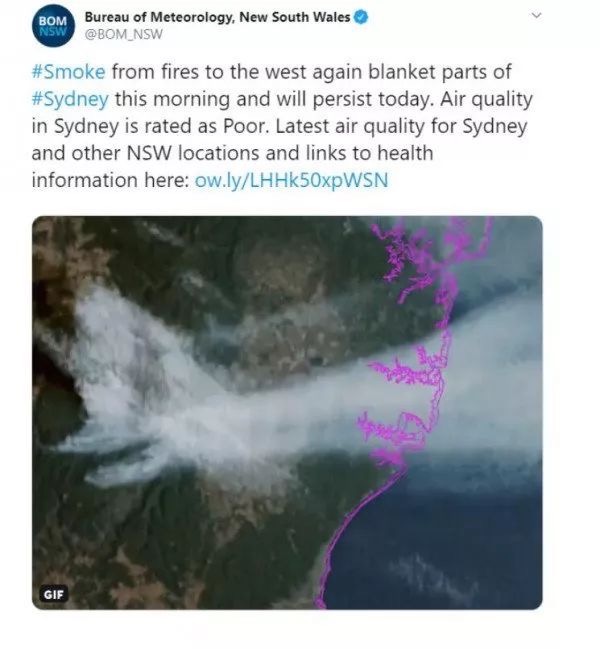Open Bureau of Meteorology, New South Wales name
Screen dimensions: 600x649
click(217, 17)
